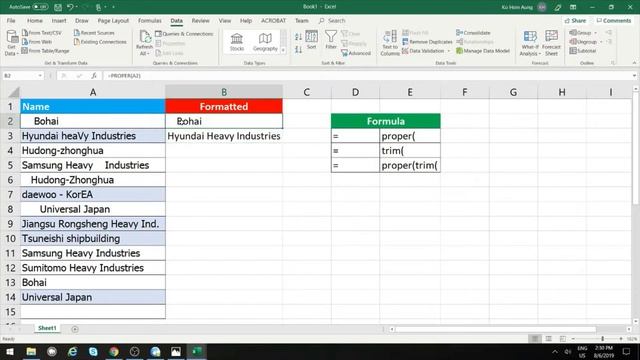Toggle the AutoSave switch
Viewport: 640px width, 360px height.
pyautogui.click(x=40, y=7)
